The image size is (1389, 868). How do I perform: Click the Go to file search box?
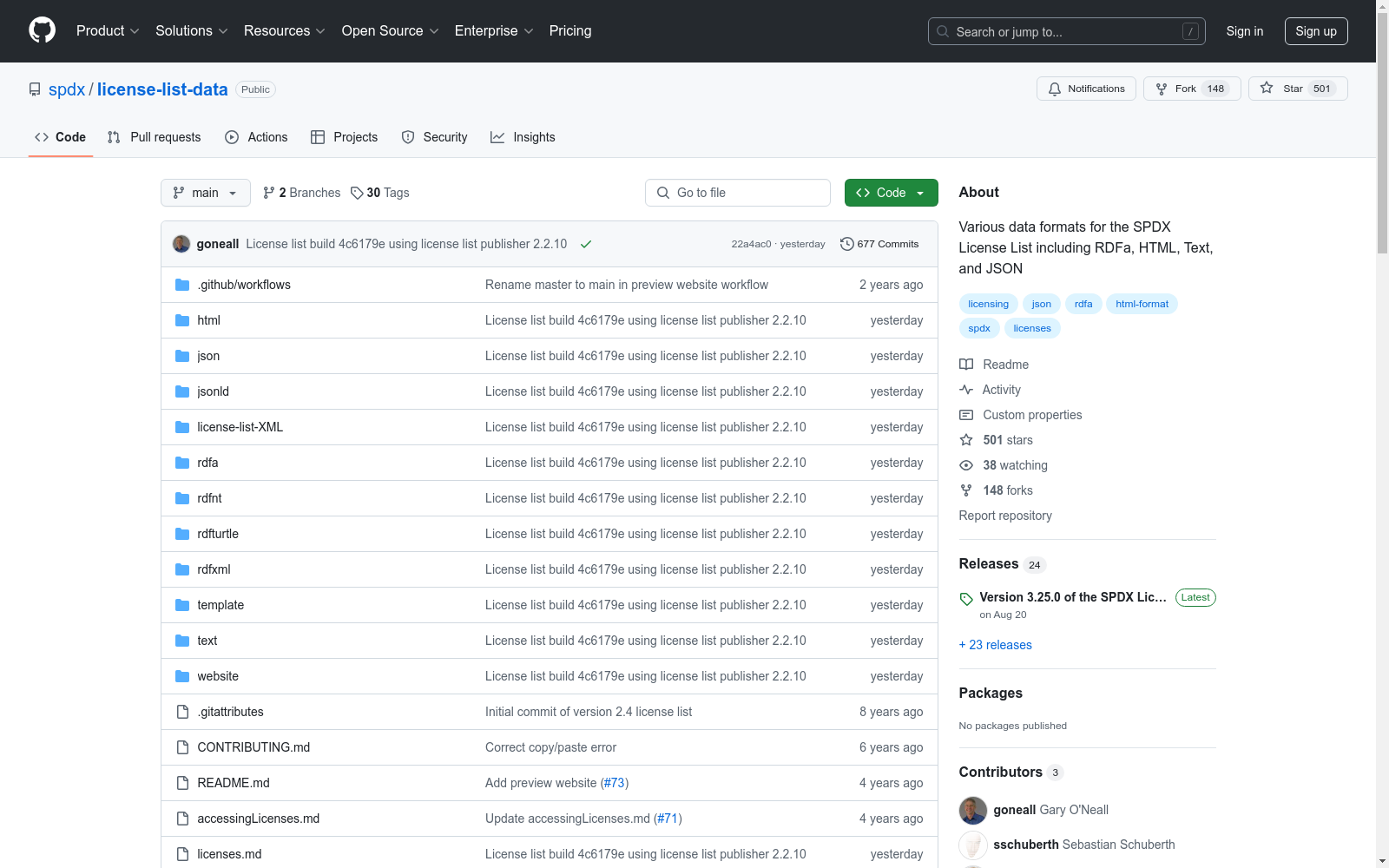tap(738, 193)
